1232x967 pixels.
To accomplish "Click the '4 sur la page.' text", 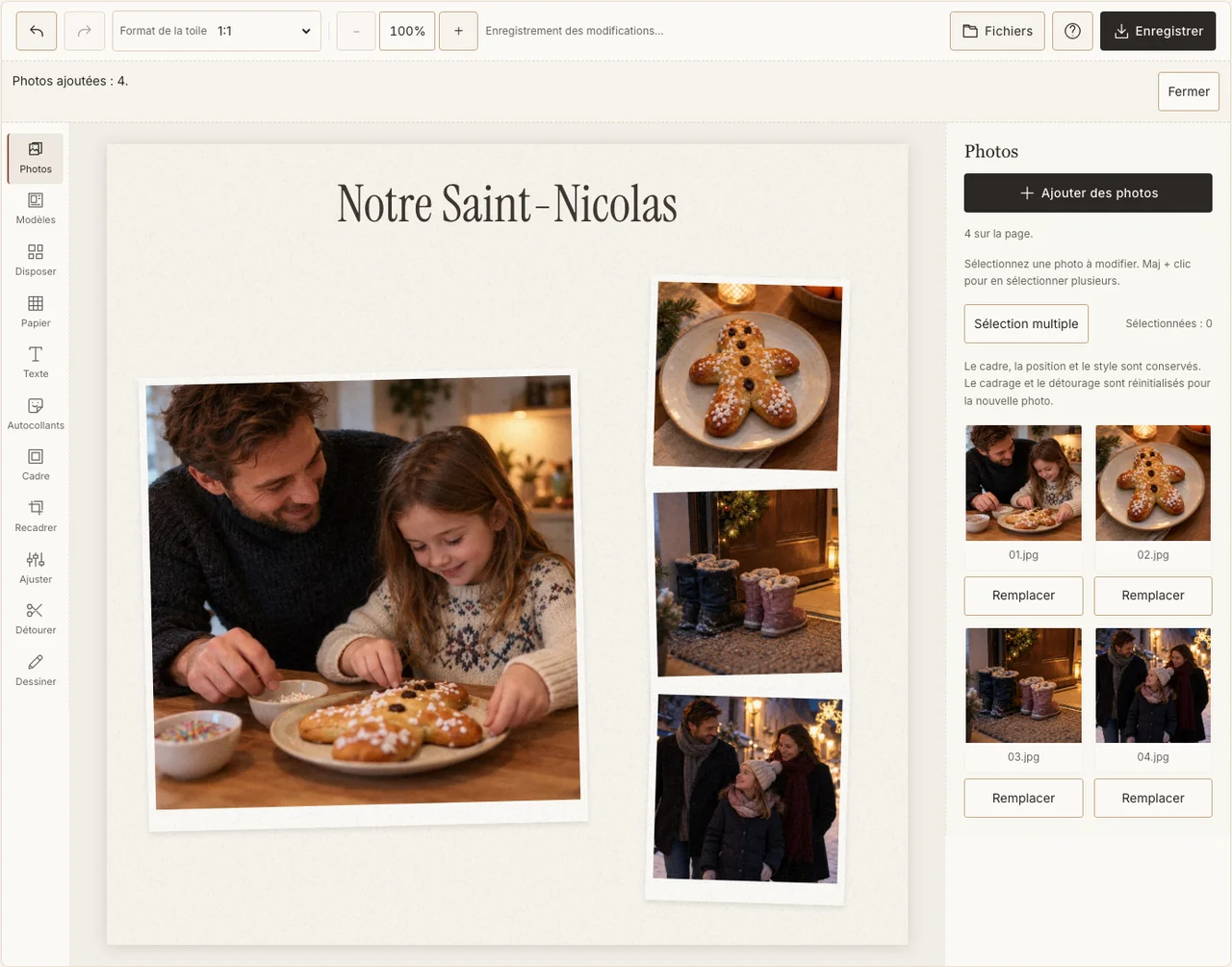I will click(x=998, y=234).
